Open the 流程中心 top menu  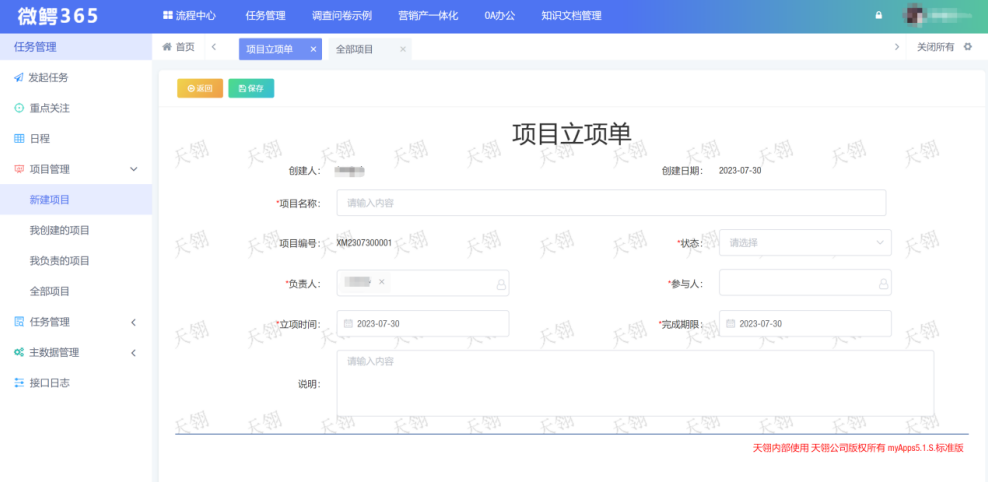pyautogui.click(x=189, y=16)
